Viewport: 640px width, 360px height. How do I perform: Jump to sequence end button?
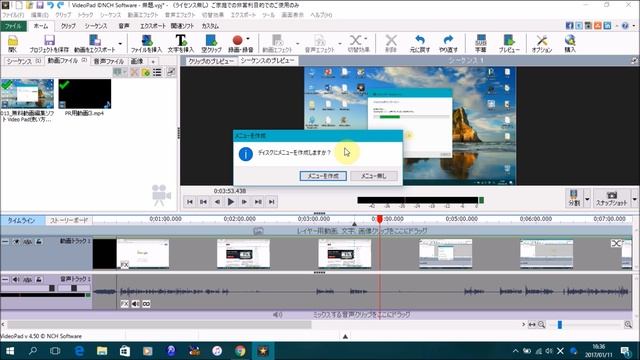coord(272,202)
